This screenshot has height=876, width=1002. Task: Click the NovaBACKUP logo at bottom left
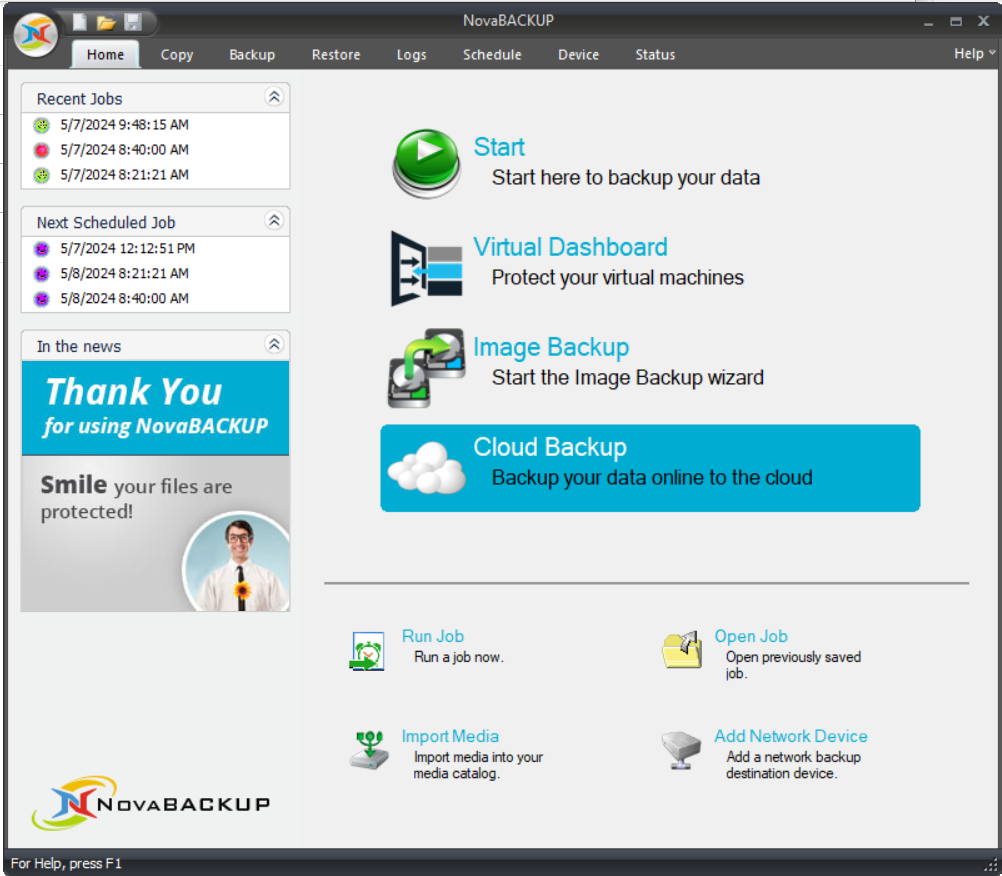point(151,803)
